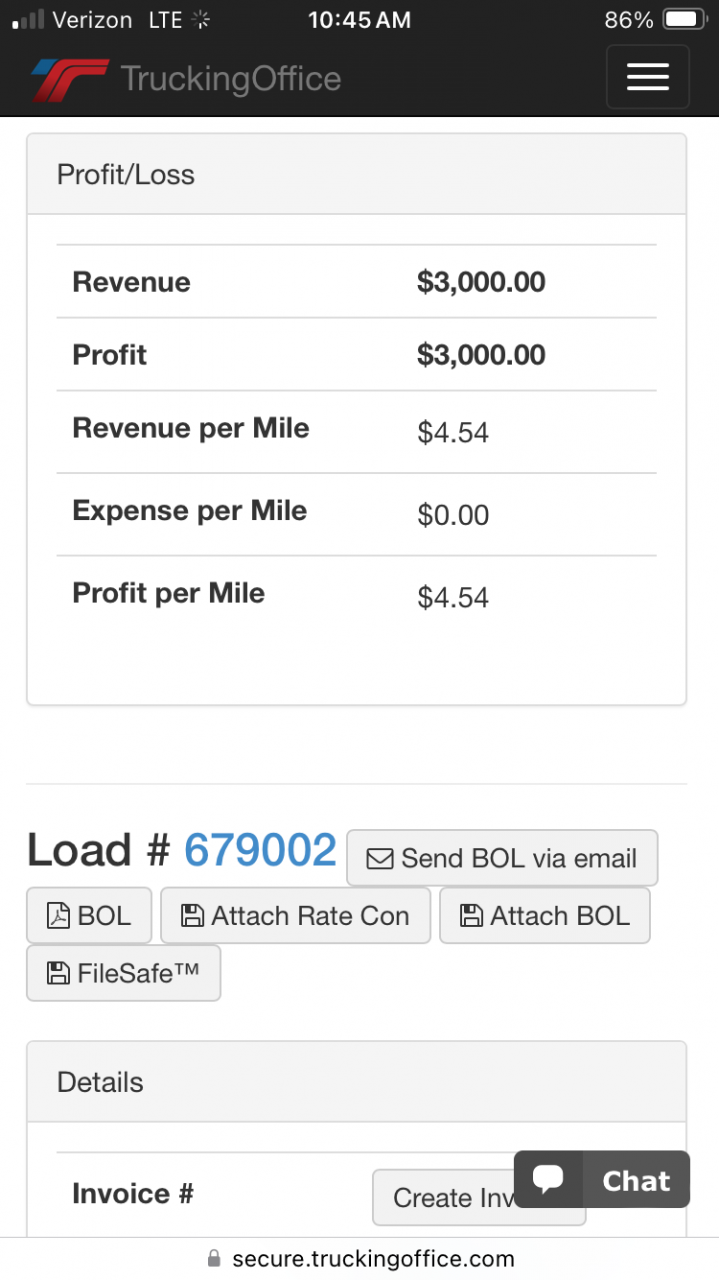The width and height of the screenshot is (719, 1280).
Task: Tap the secure.truckingoffice.com address bar
Action: [372, 1259]
